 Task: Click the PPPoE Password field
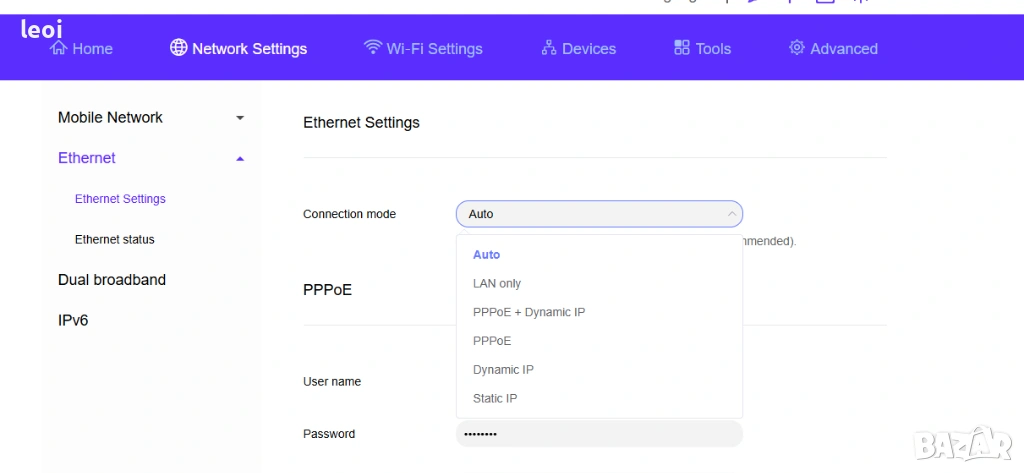click(x=598, y=434)
